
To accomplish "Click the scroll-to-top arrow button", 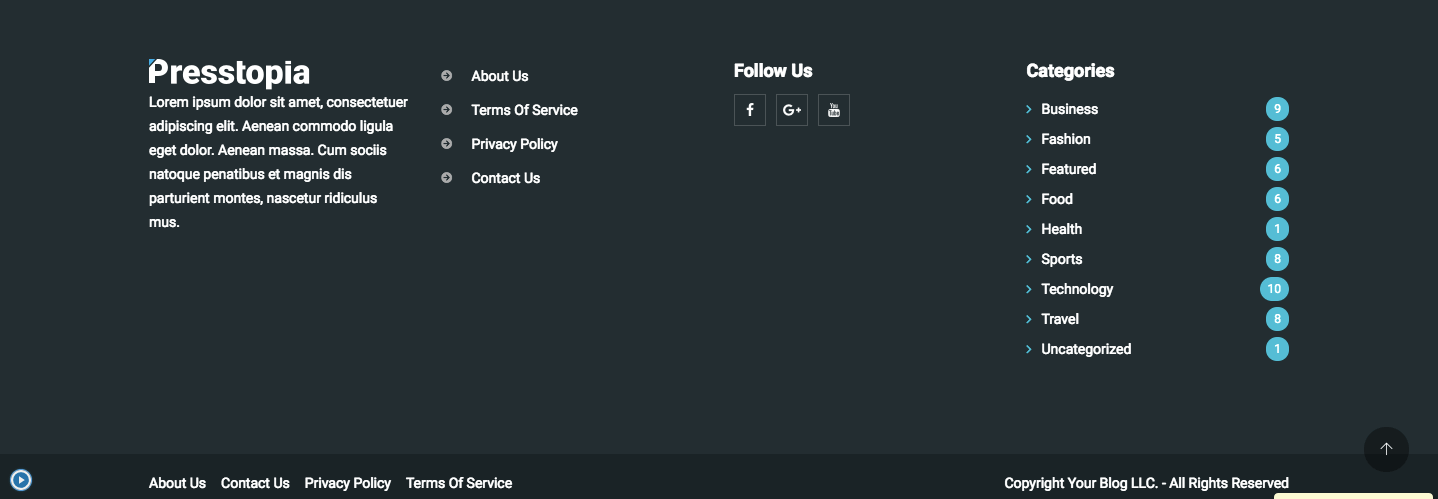I will [1386, 450].
